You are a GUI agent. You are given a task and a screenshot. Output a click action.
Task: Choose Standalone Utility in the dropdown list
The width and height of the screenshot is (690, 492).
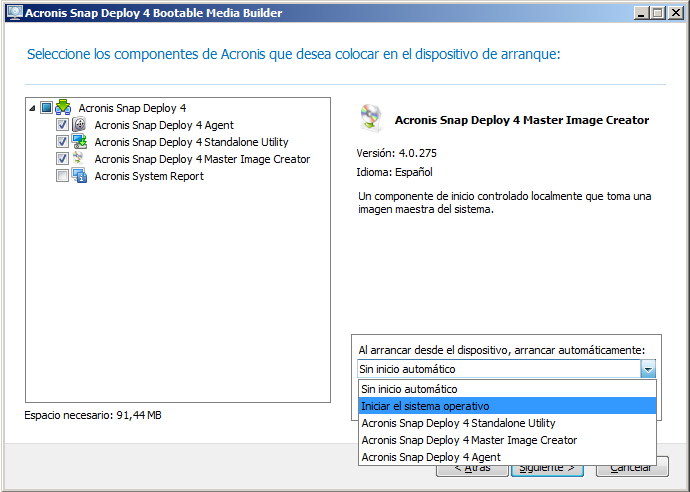coord(507,423)
